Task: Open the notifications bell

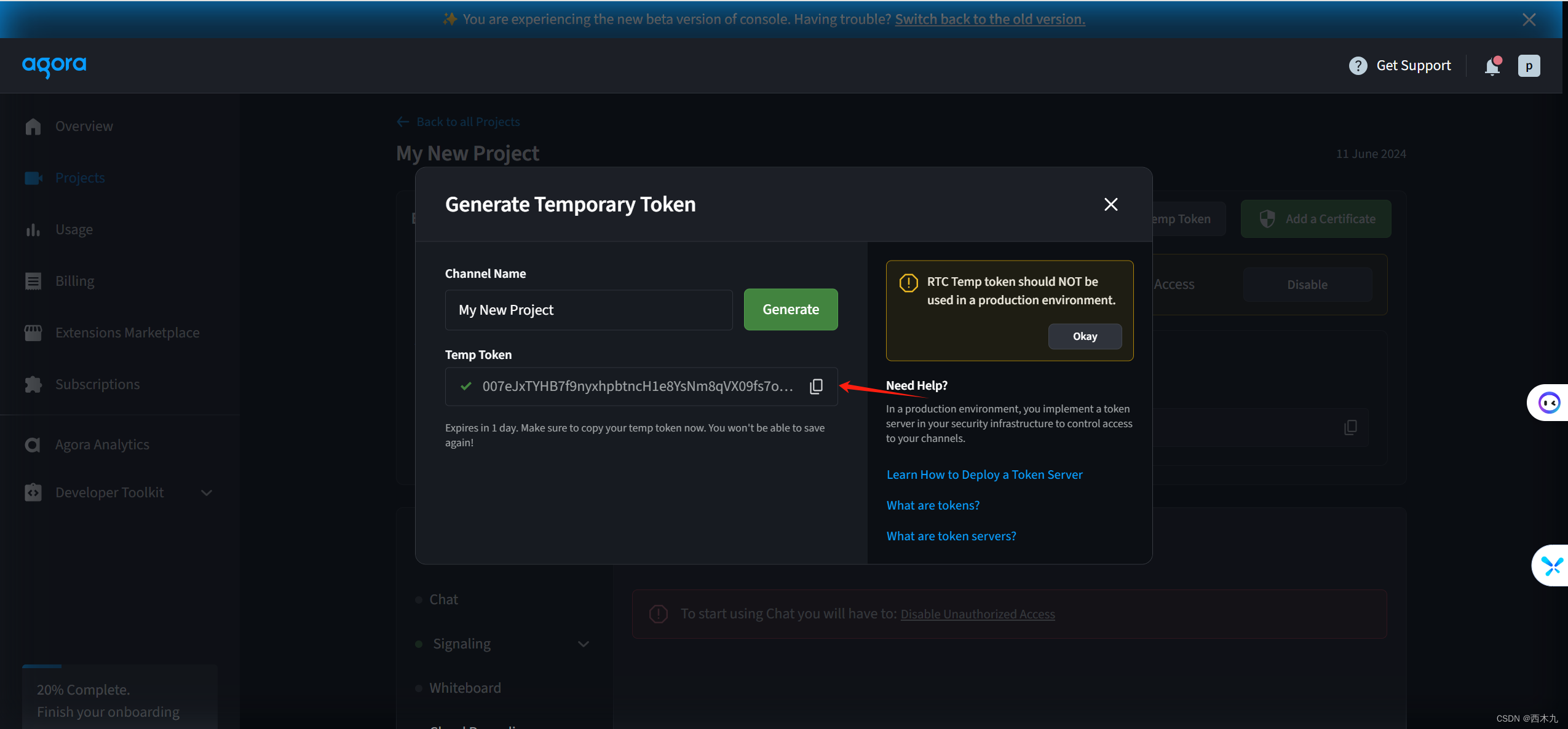Action: tap(1492, 66)
